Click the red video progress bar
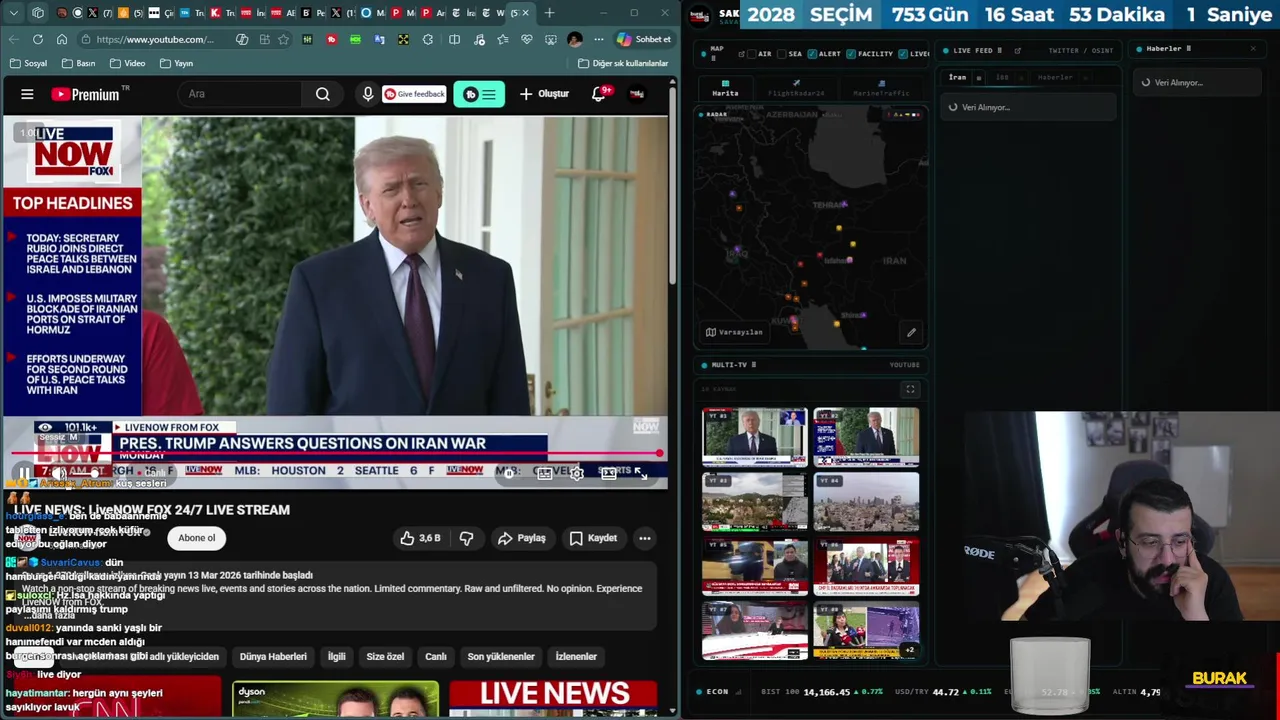1280x720 pixels. pos(334,455)
